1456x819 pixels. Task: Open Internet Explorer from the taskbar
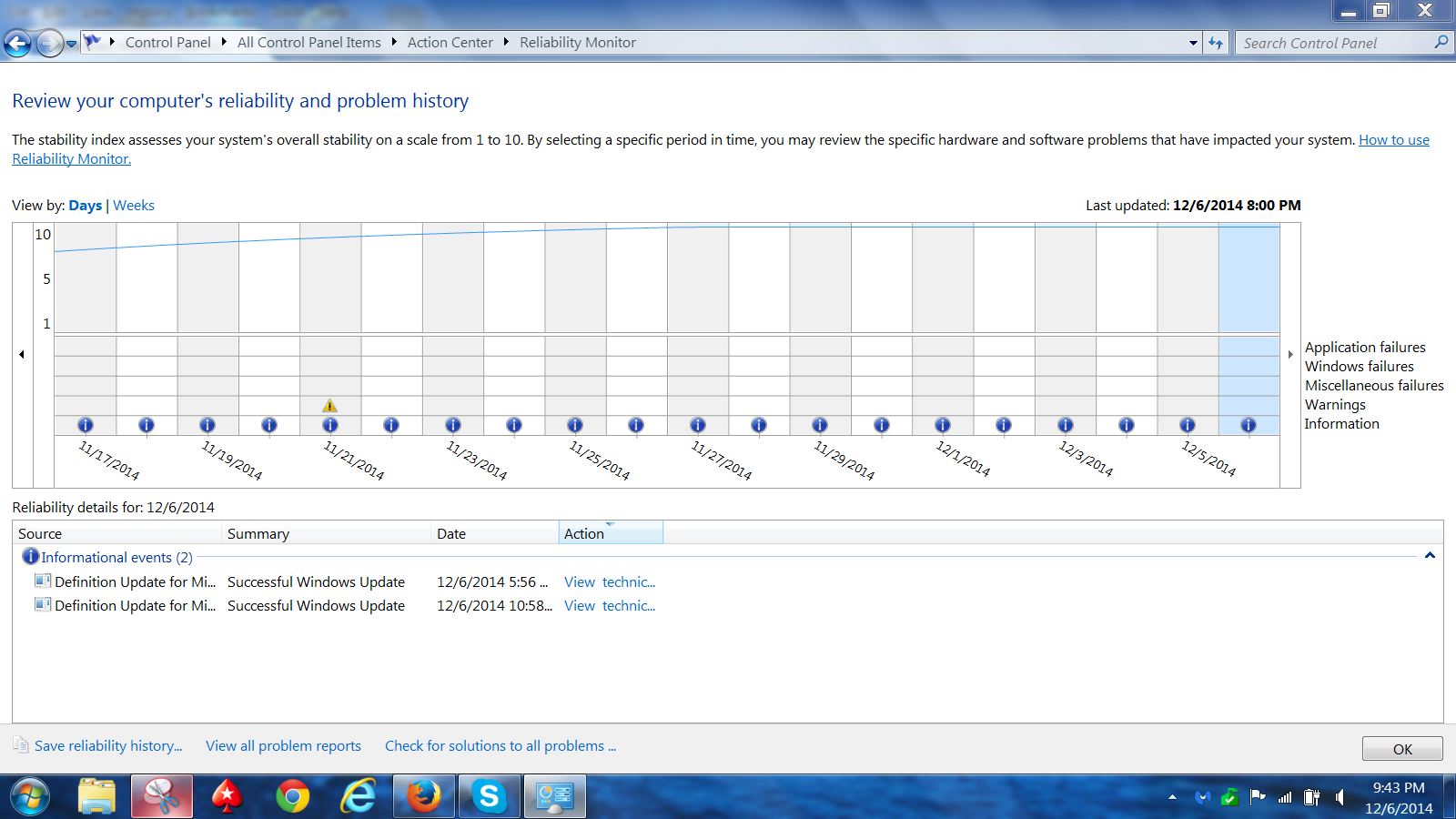click(358, 797)
